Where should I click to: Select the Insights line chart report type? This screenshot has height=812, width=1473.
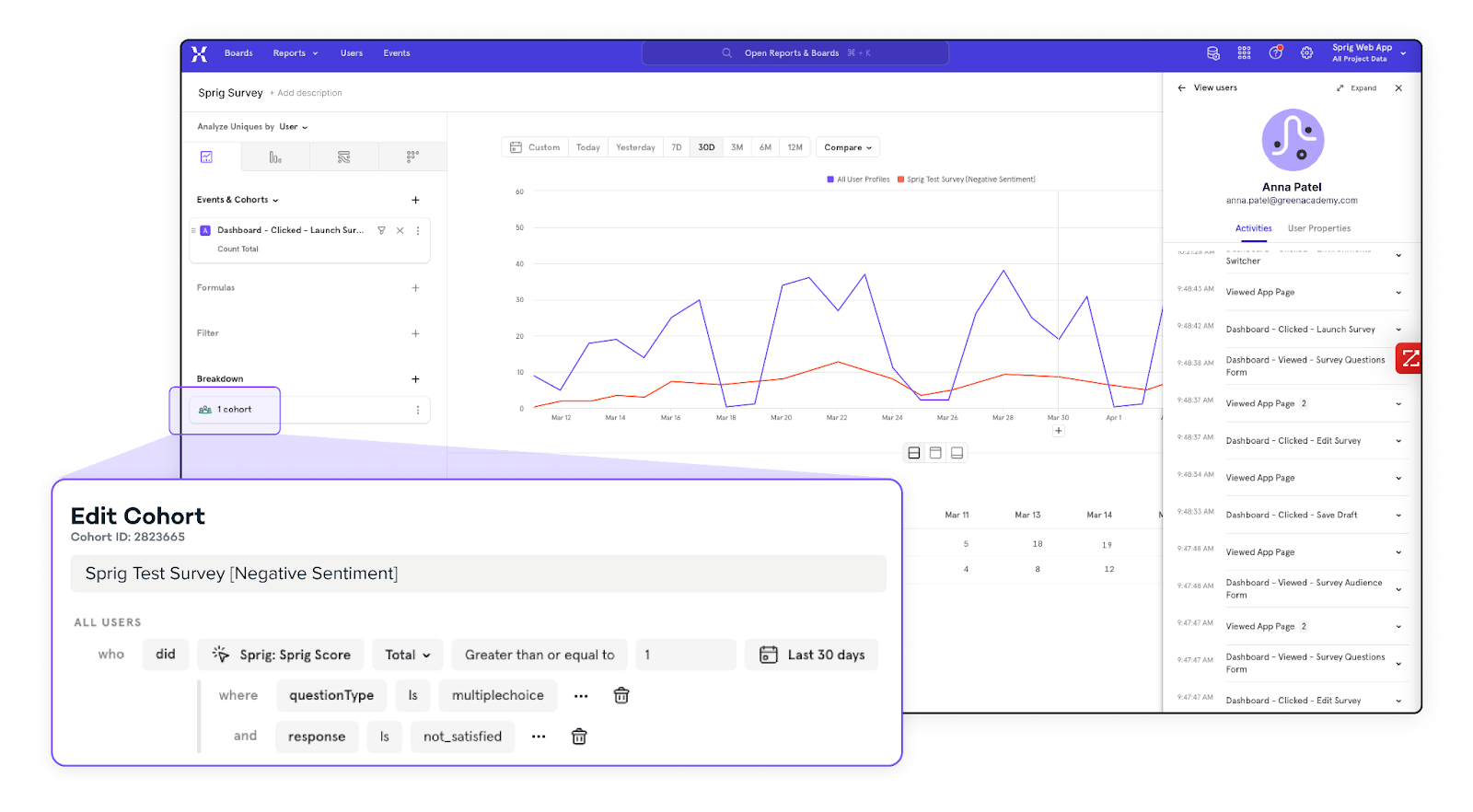[207, 157]
